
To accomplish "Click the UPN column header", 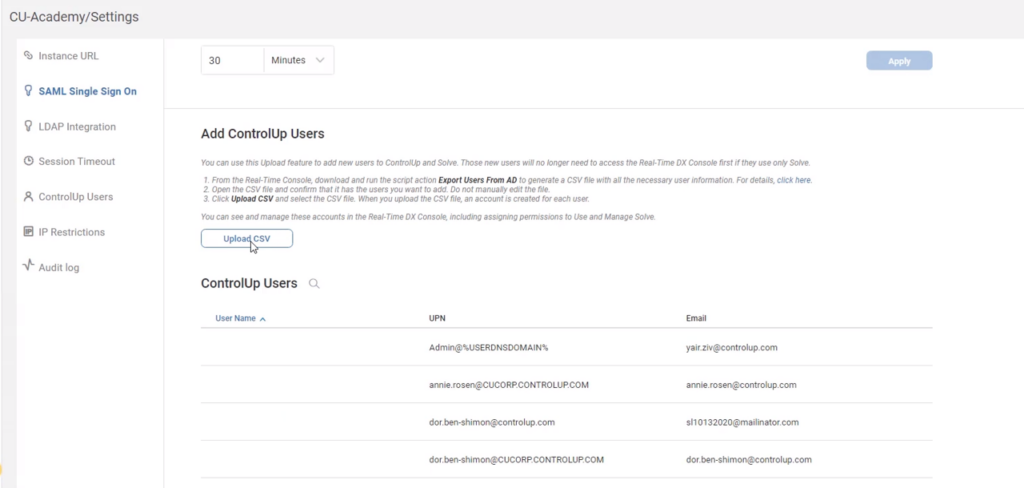I will point(437,319).
